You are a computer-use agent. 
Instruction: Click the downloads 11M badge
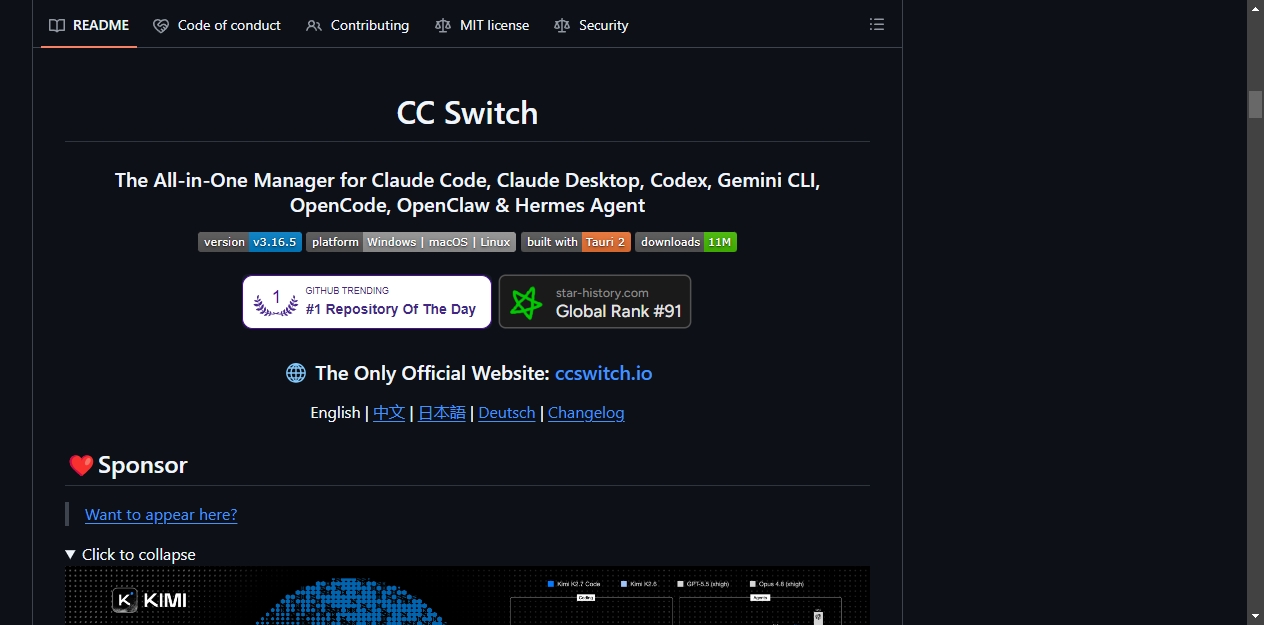686,242
